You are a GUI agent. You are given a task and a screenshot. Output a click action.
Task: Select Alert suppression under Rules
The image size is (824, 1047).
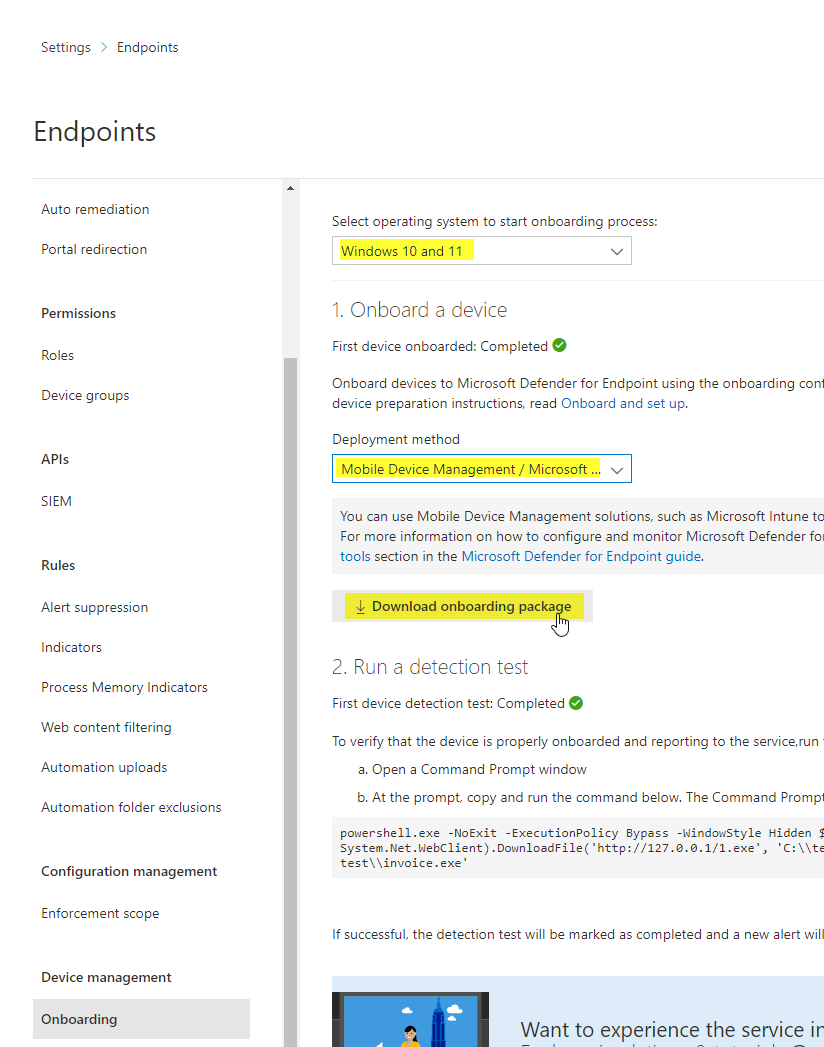94,607
